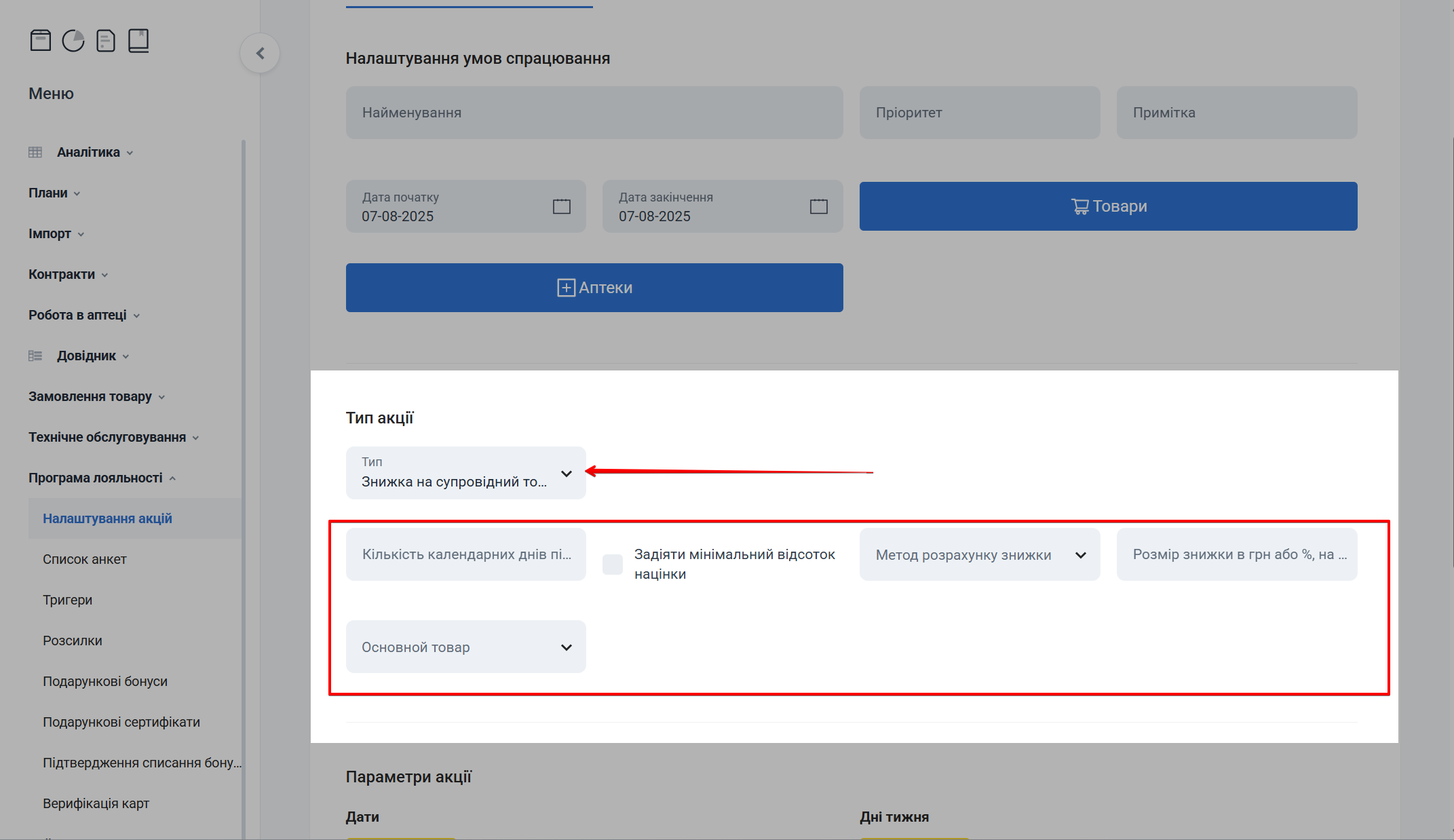1454x840 pixels.
Task: Open the Тригери menu entry
Action: (x=68, y=599)
